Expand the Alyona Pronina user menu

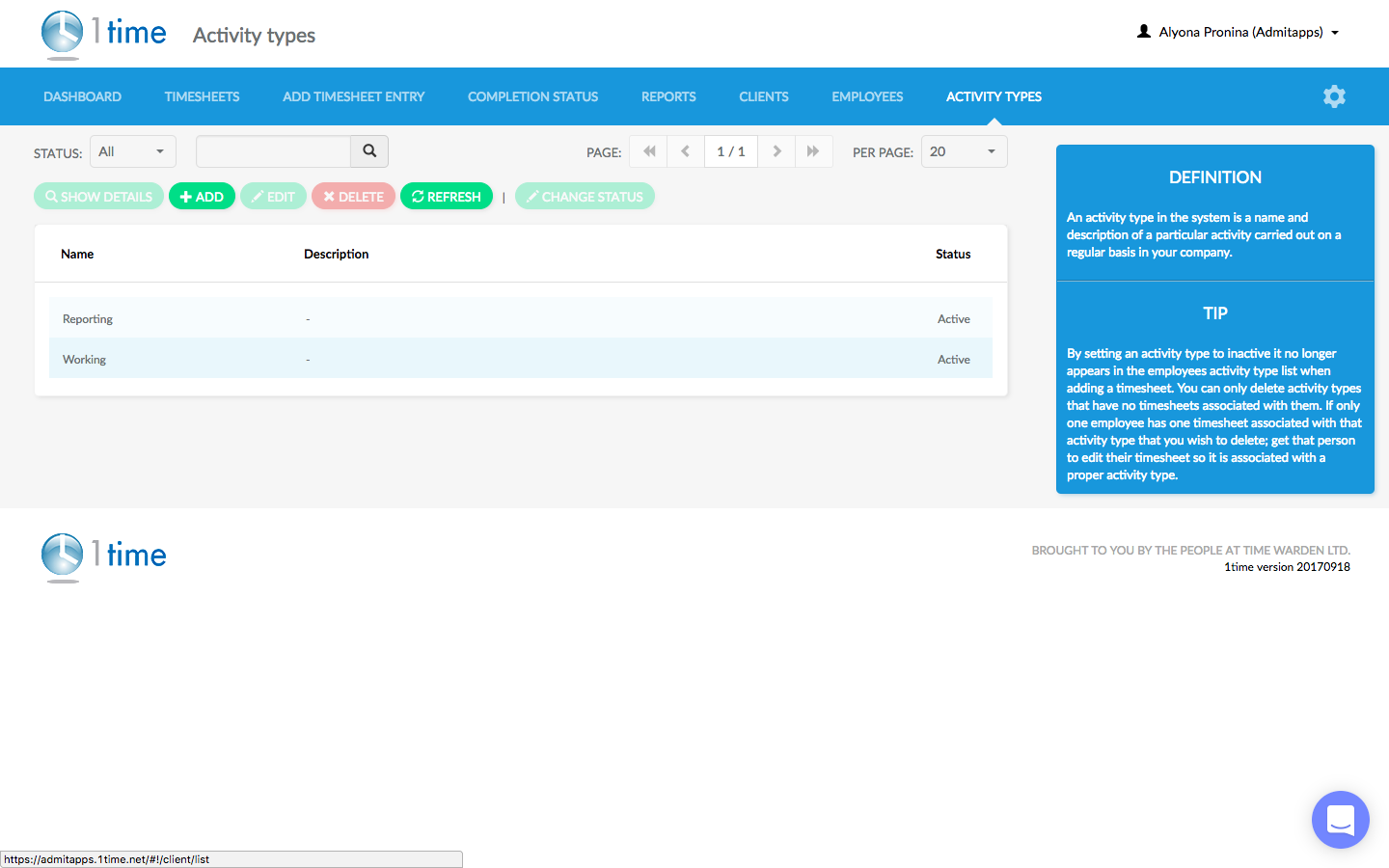(1239, 32)
